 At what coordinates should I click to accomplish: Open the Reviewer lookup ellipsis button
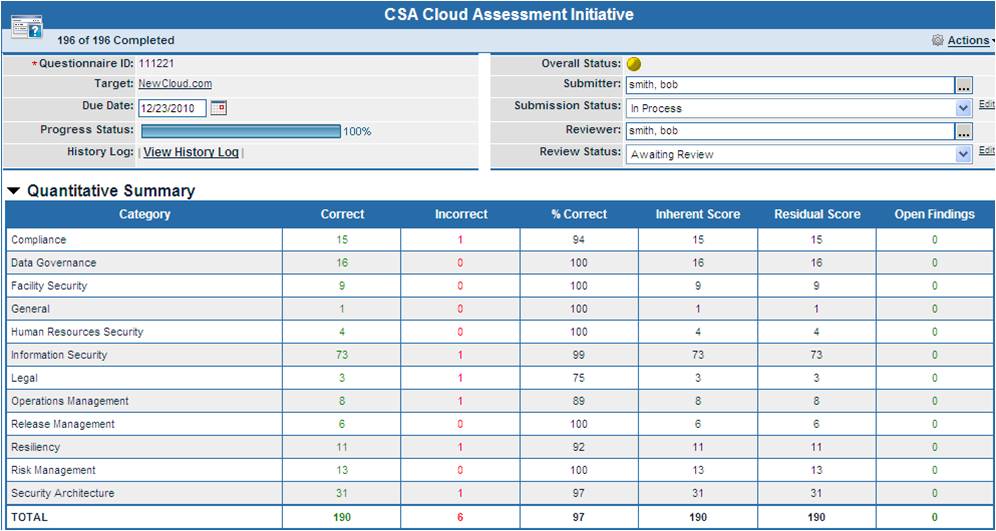point(964,131)
